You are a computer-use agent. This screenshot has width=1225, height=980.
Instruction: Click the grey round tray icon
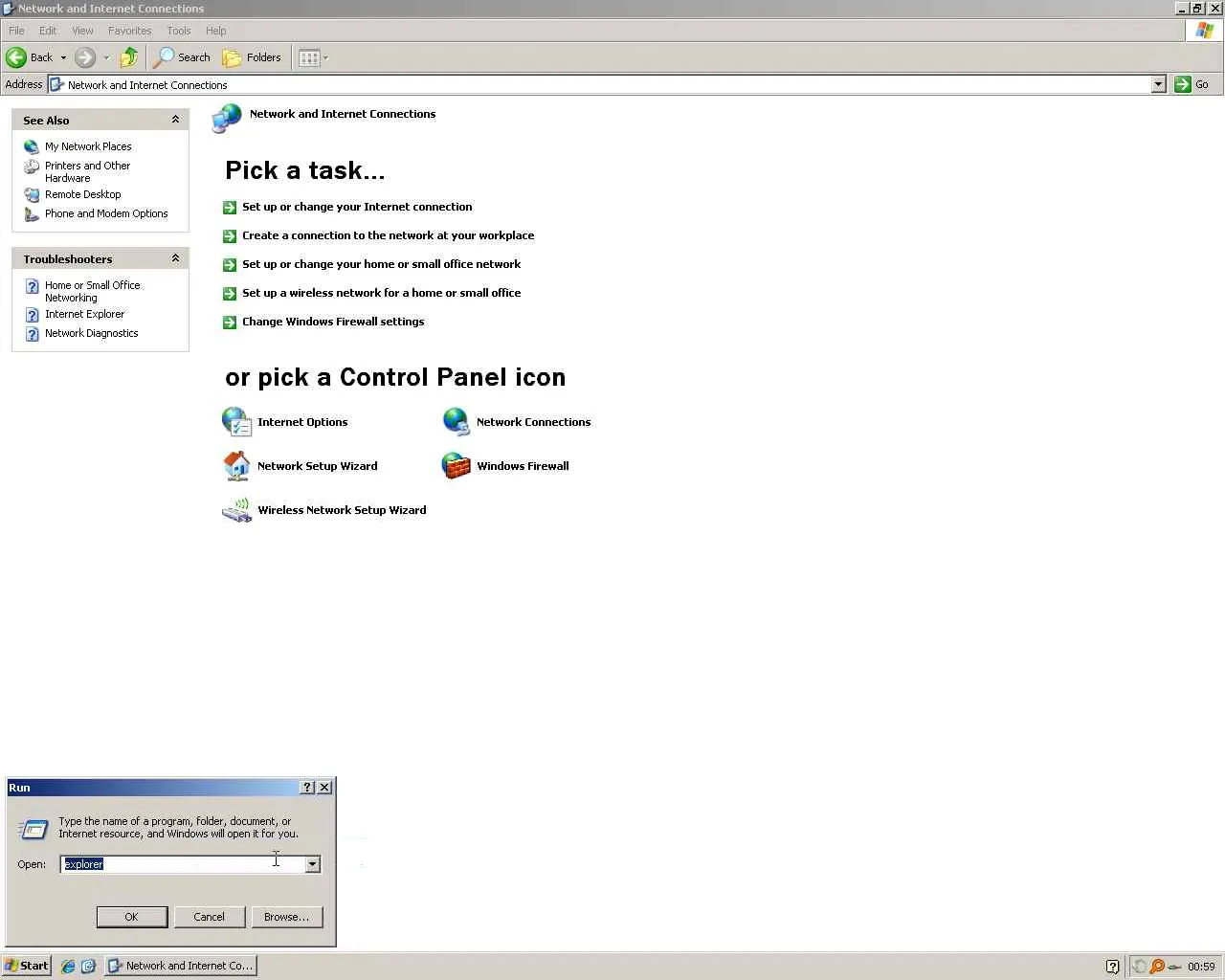click(x=1140, y=967)
